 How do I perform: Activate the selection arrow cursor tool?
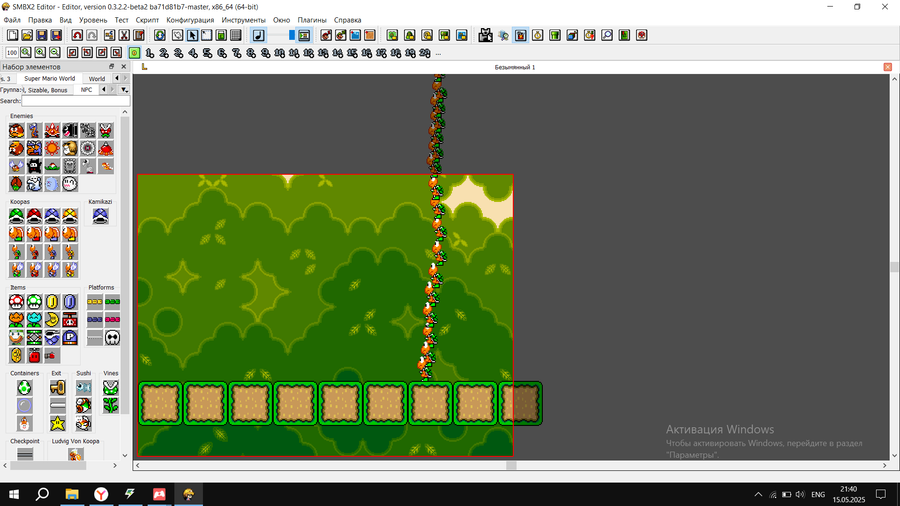[x=192, y=36]
